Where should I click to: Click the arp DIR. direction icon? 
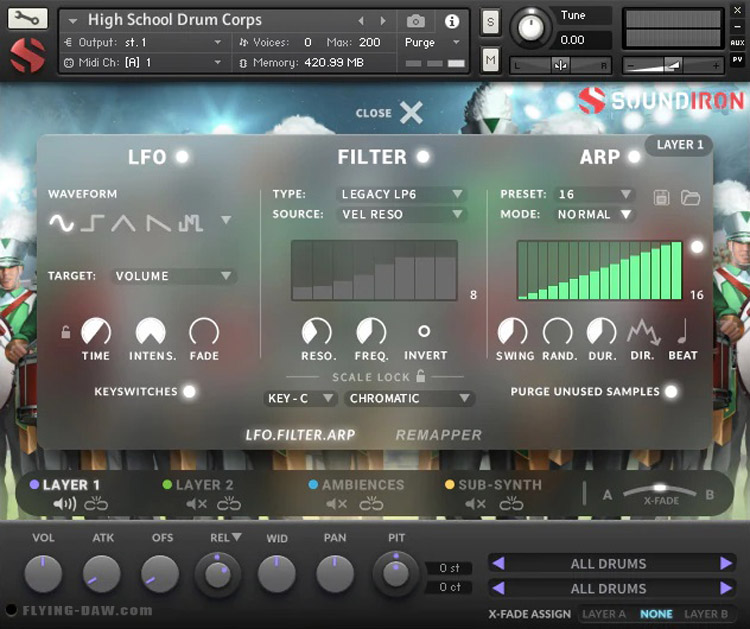644,331
